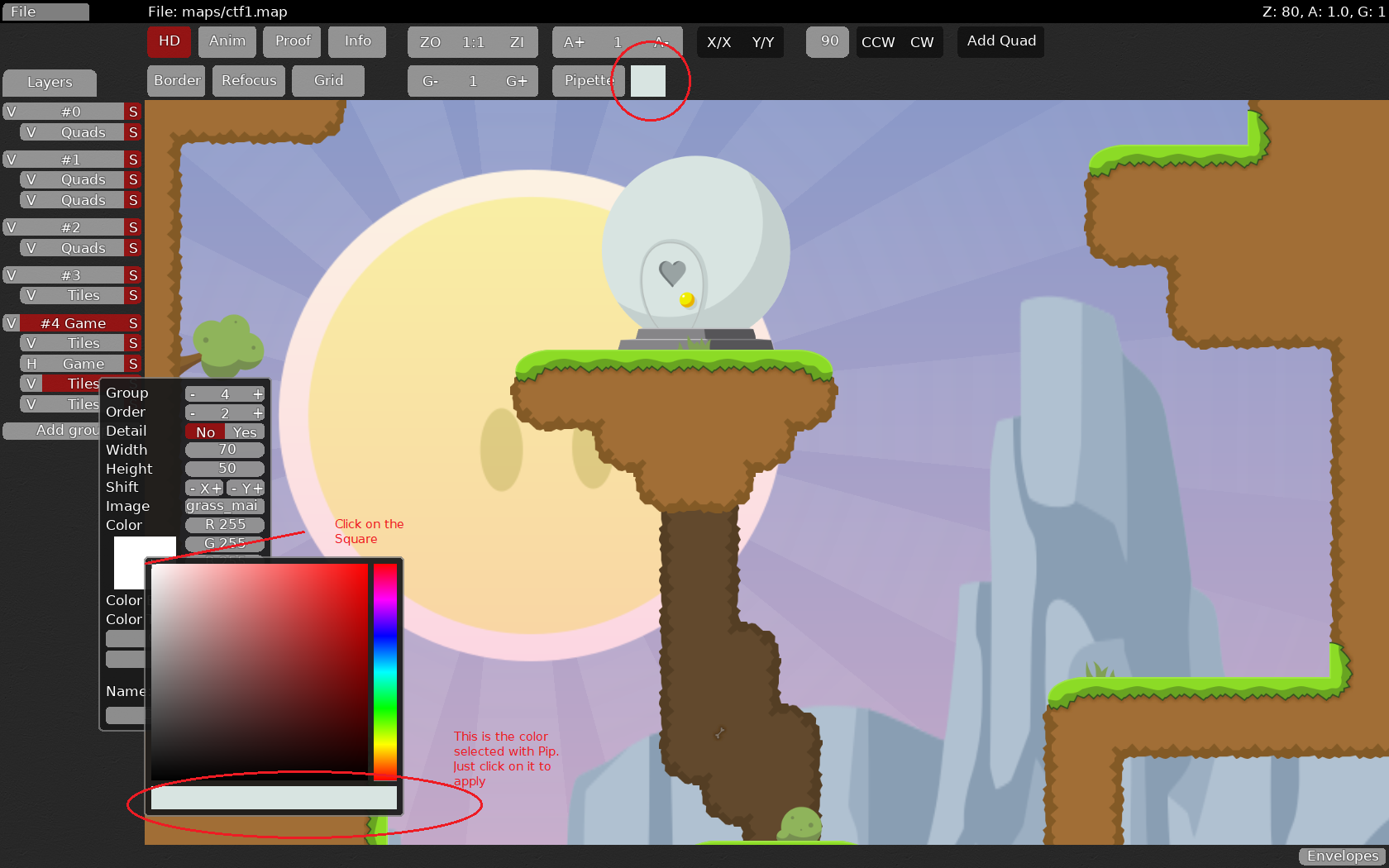
Task: Toggle the Info display
Action: [x=357, y=41]
